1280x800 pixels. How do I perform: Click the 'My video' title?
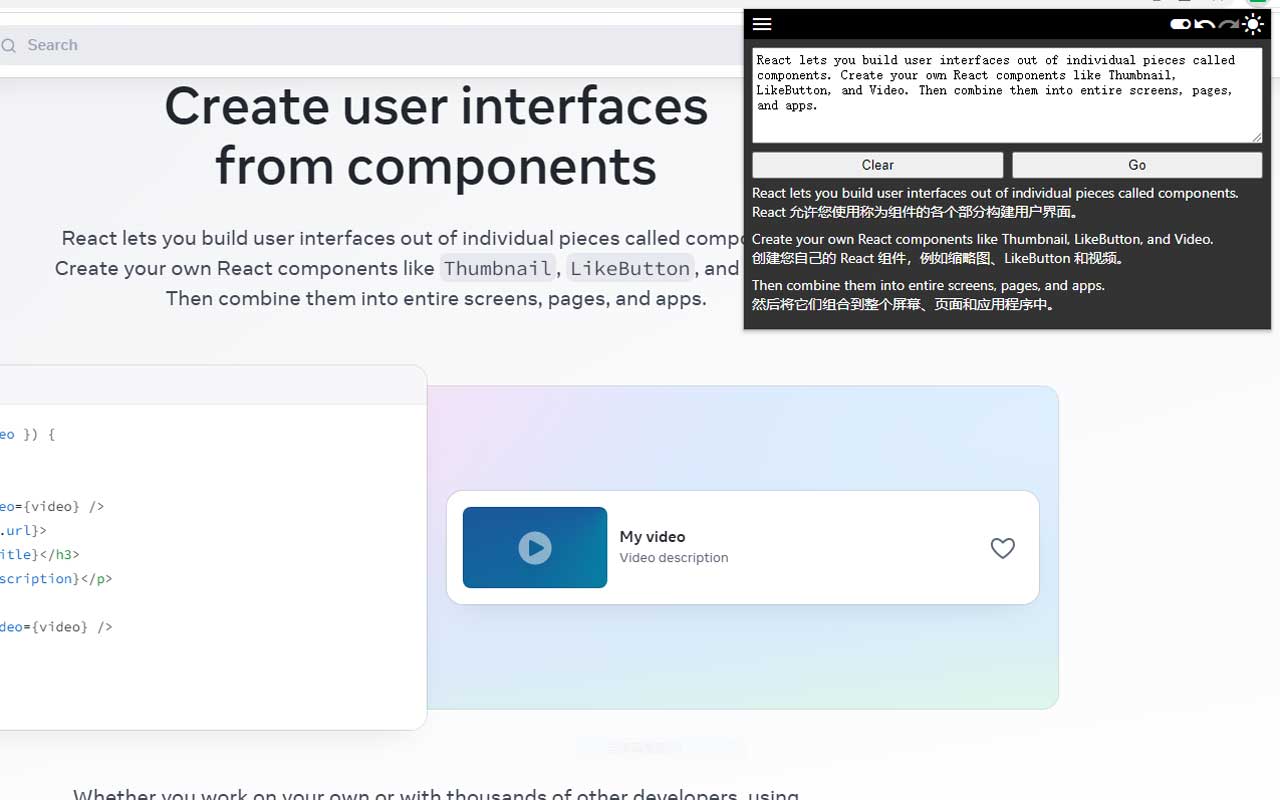pyautogui.click(x=652, y=536)
